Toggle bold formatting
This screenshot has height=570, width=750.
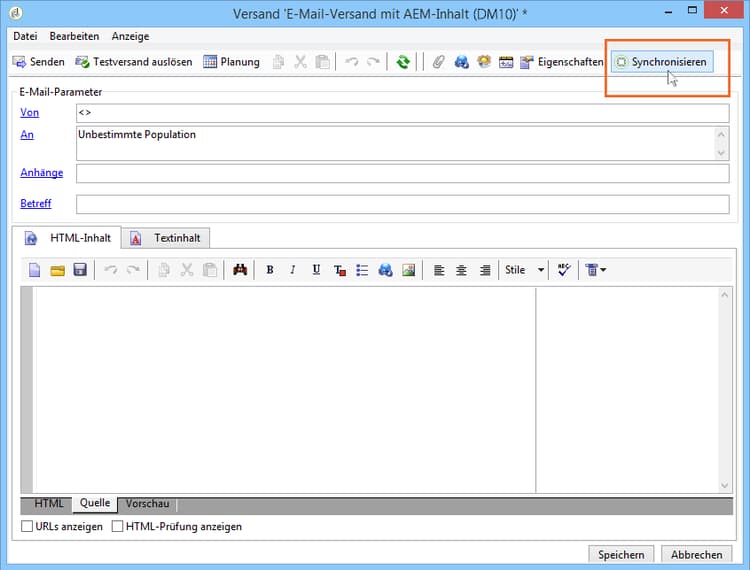(270, 270)
